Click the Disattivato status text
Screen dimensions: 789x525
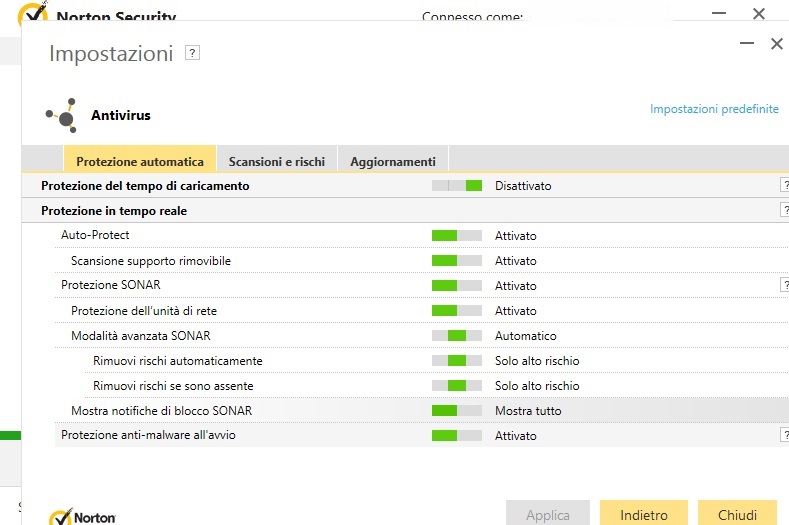click(x=523, y=186)
